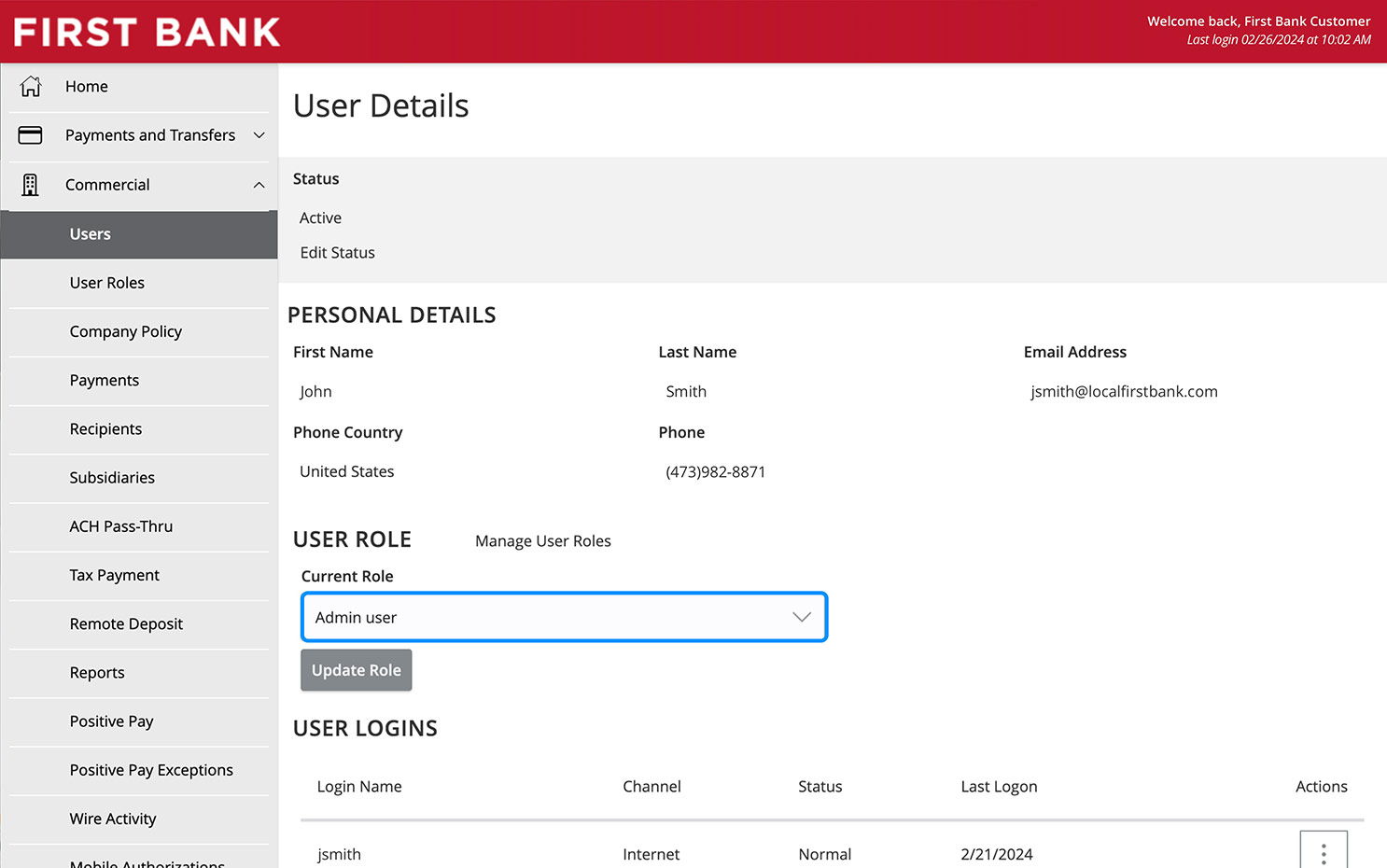Click the Payments and Transfers label

(x=150, y=135)
